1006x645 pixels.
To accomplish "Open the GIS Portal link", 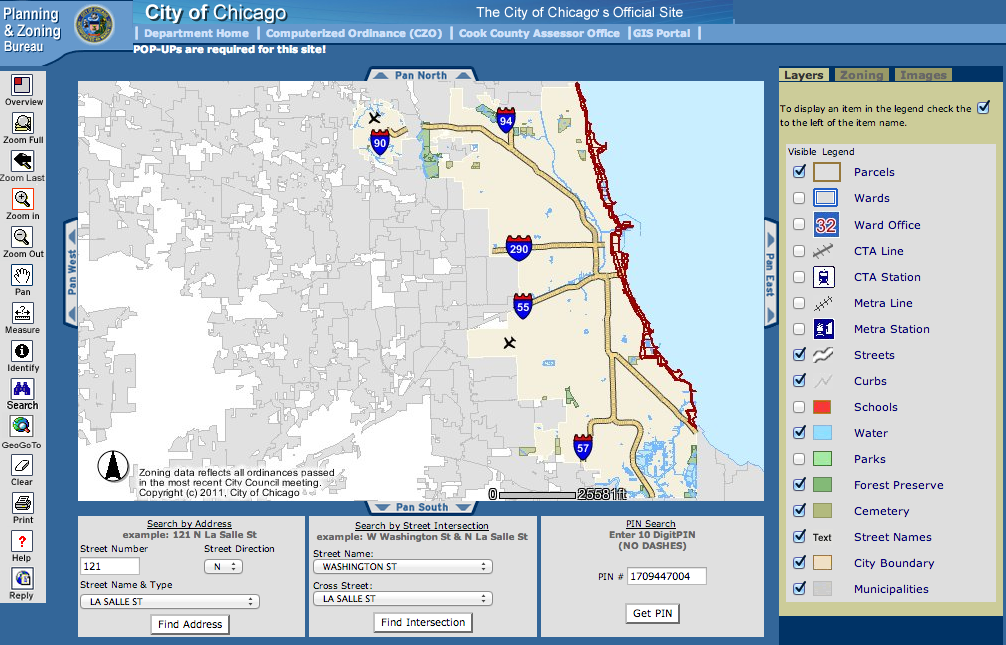I will [x=661, y=33].
